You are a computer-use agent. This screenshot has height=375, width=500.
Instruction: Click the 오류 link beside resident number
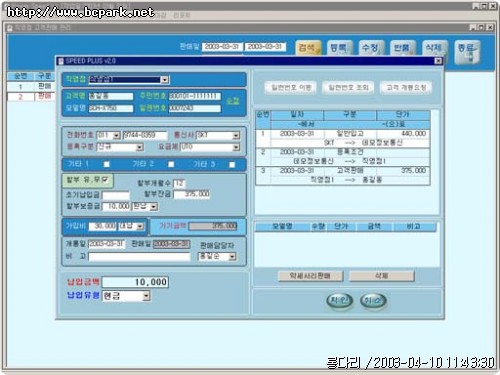233,101
